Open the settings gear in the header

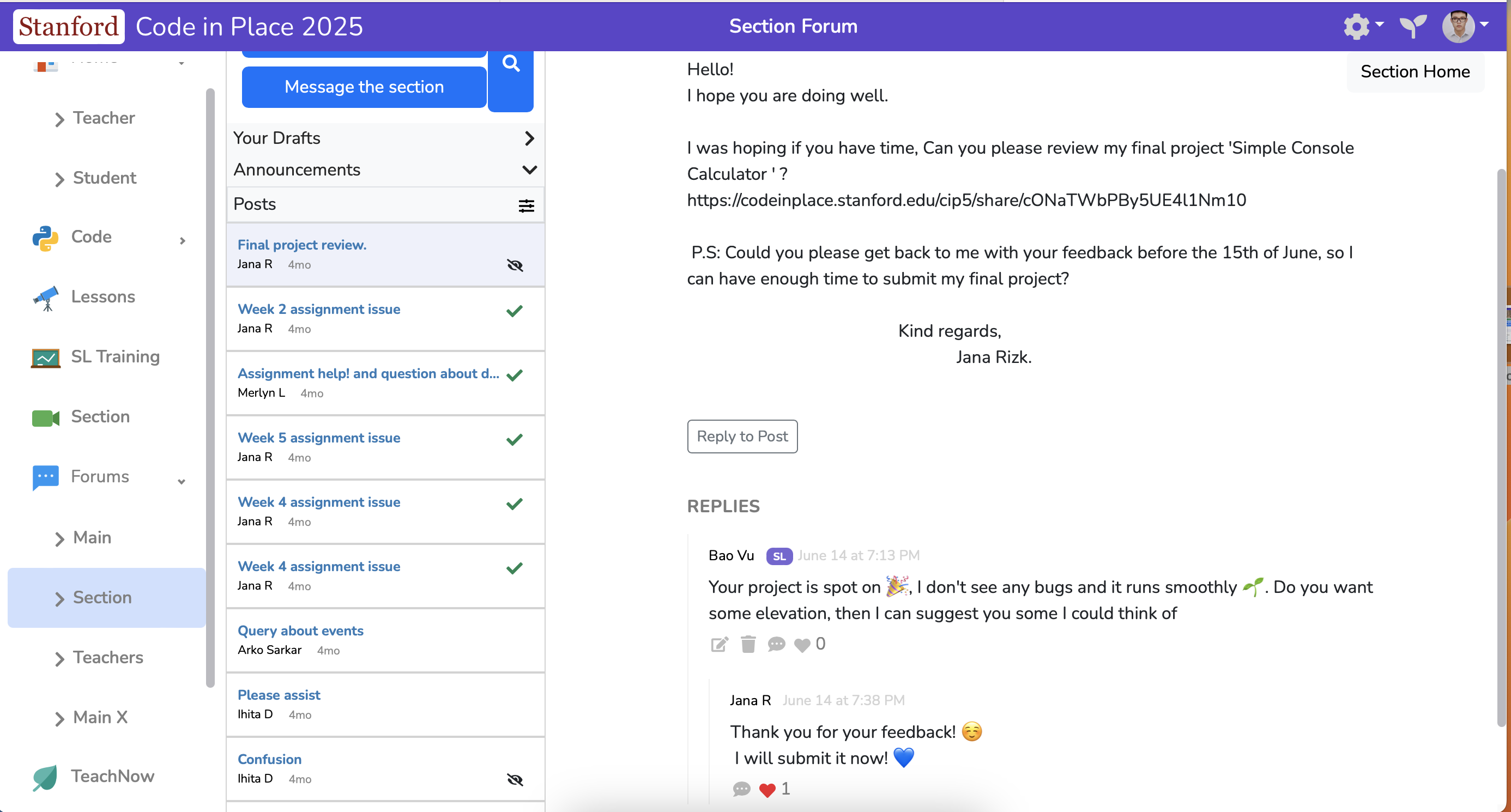[1357, 26]
